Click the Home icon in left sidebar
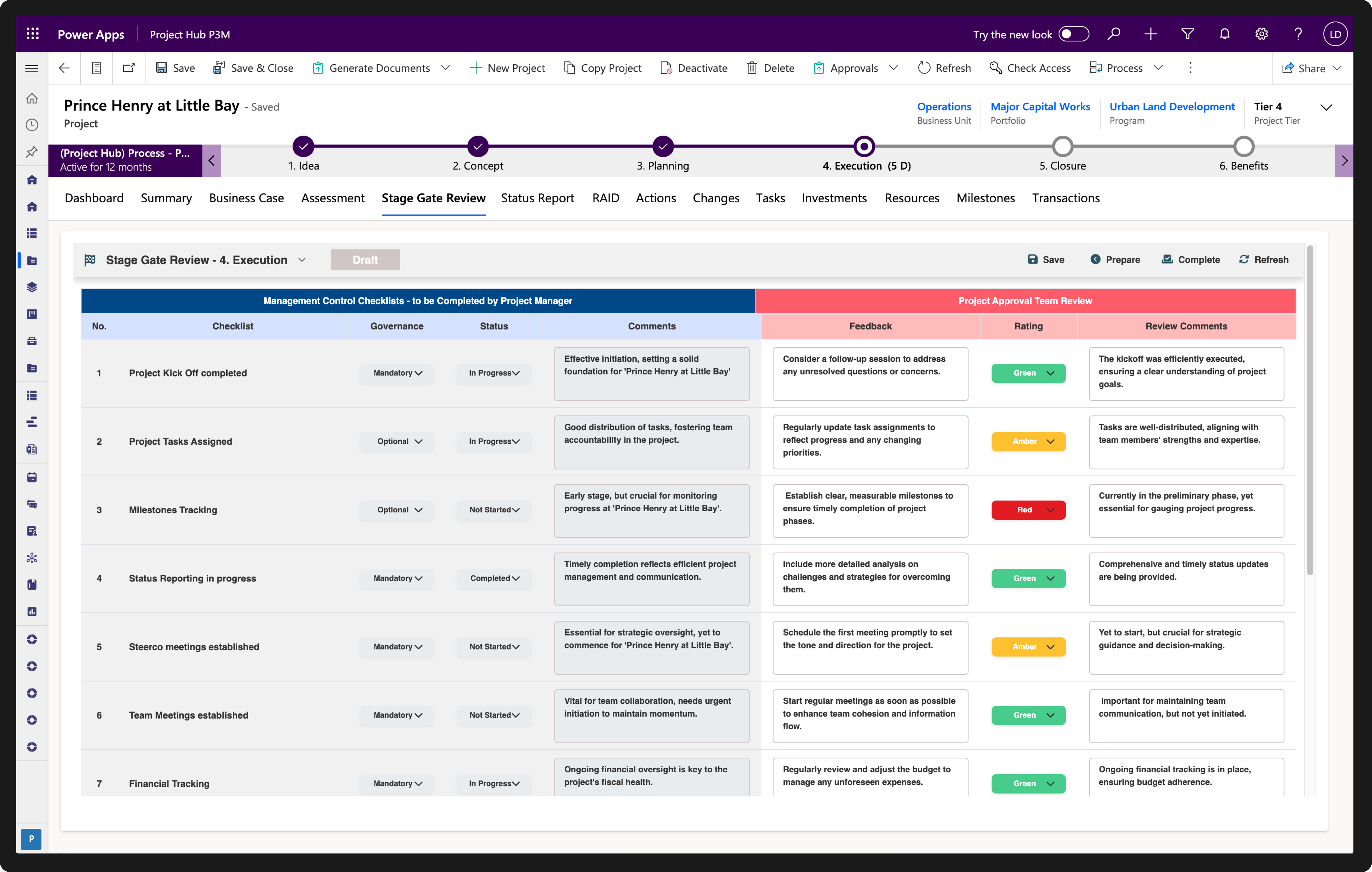Viewport: 1372px width, 872px height. (x=32, y=98)
